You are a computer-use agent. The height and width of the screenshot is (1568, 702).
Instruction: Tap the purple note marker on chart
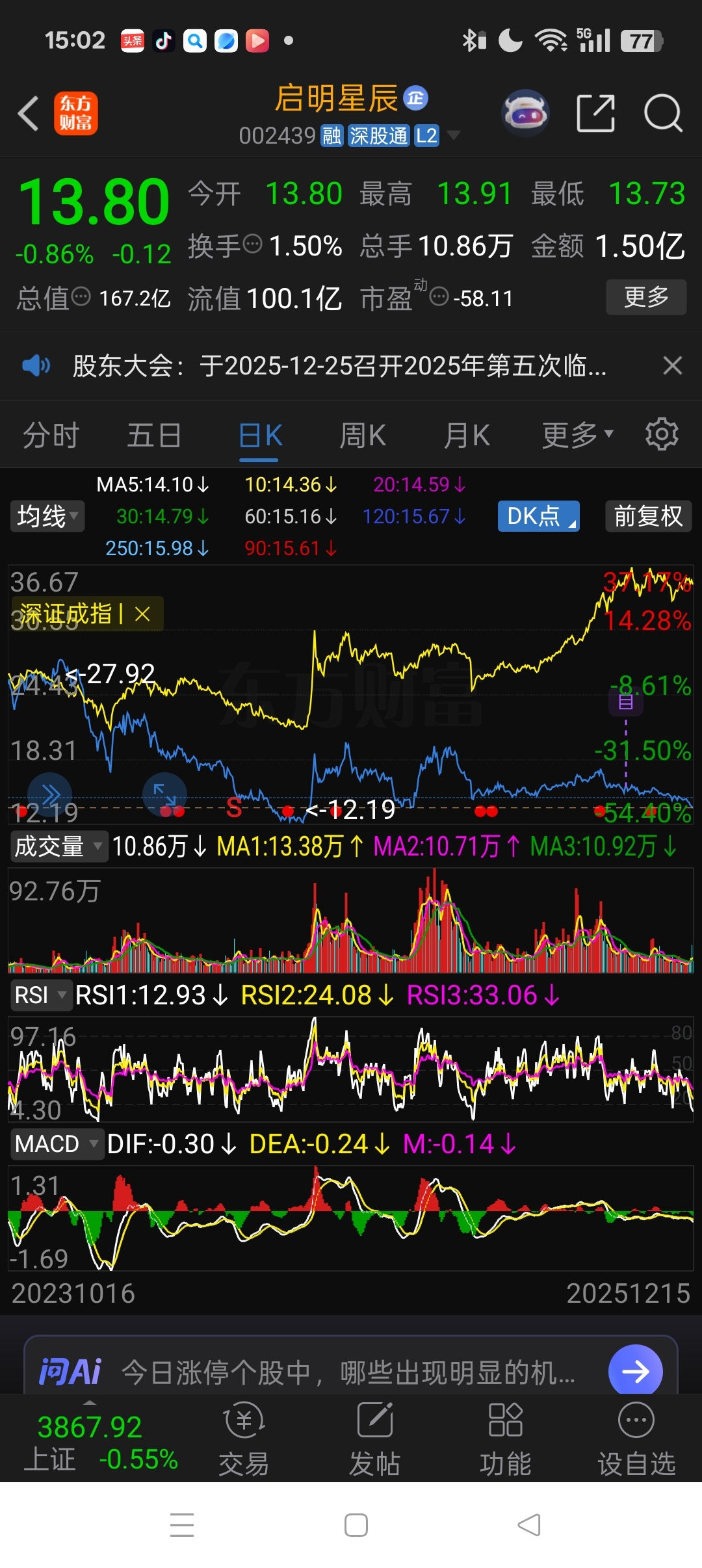626,702
